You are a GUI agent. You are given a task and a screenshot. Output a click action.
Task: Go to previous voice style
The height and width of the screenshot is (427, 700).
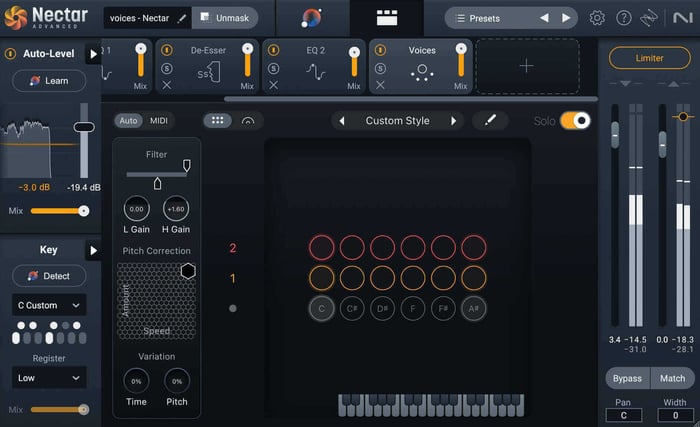[x=342, y=121]
